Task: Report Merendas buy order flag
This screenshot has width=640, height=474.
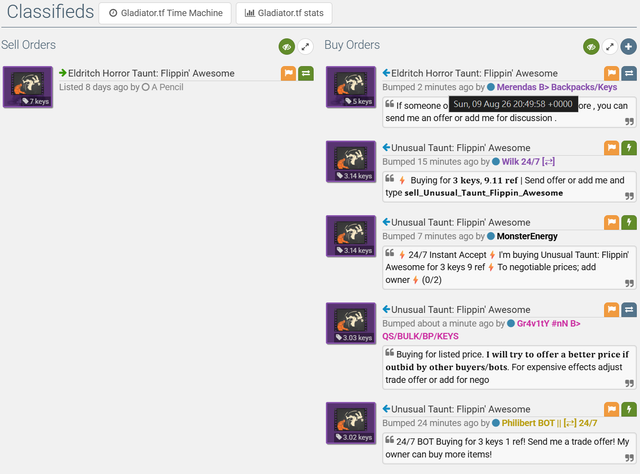Action: (x=611, y=73)
